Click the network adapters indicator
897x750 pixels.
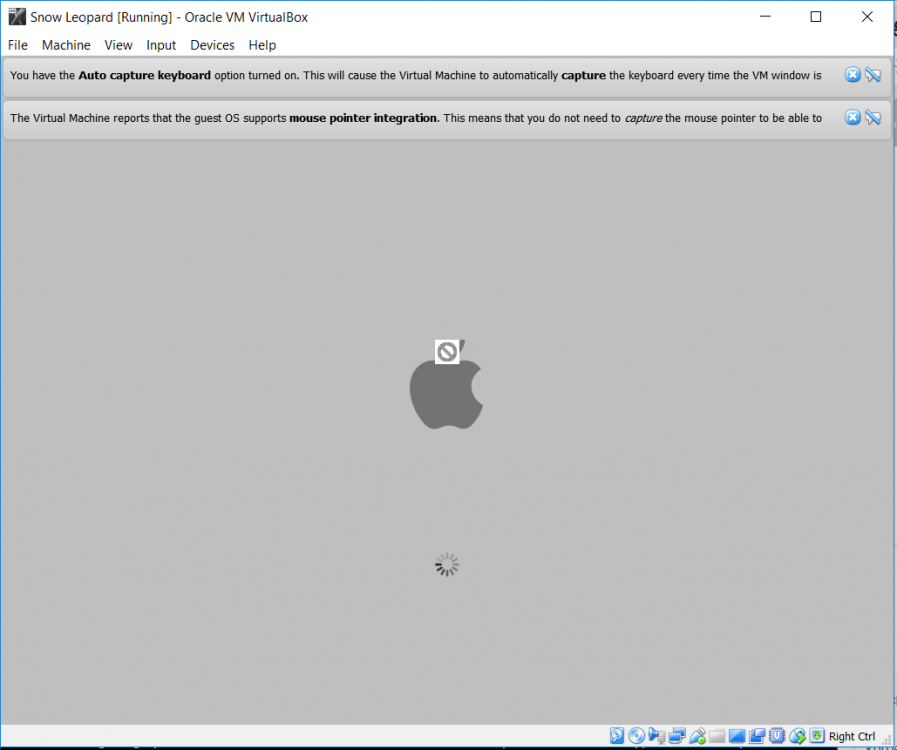coord(677,736)
